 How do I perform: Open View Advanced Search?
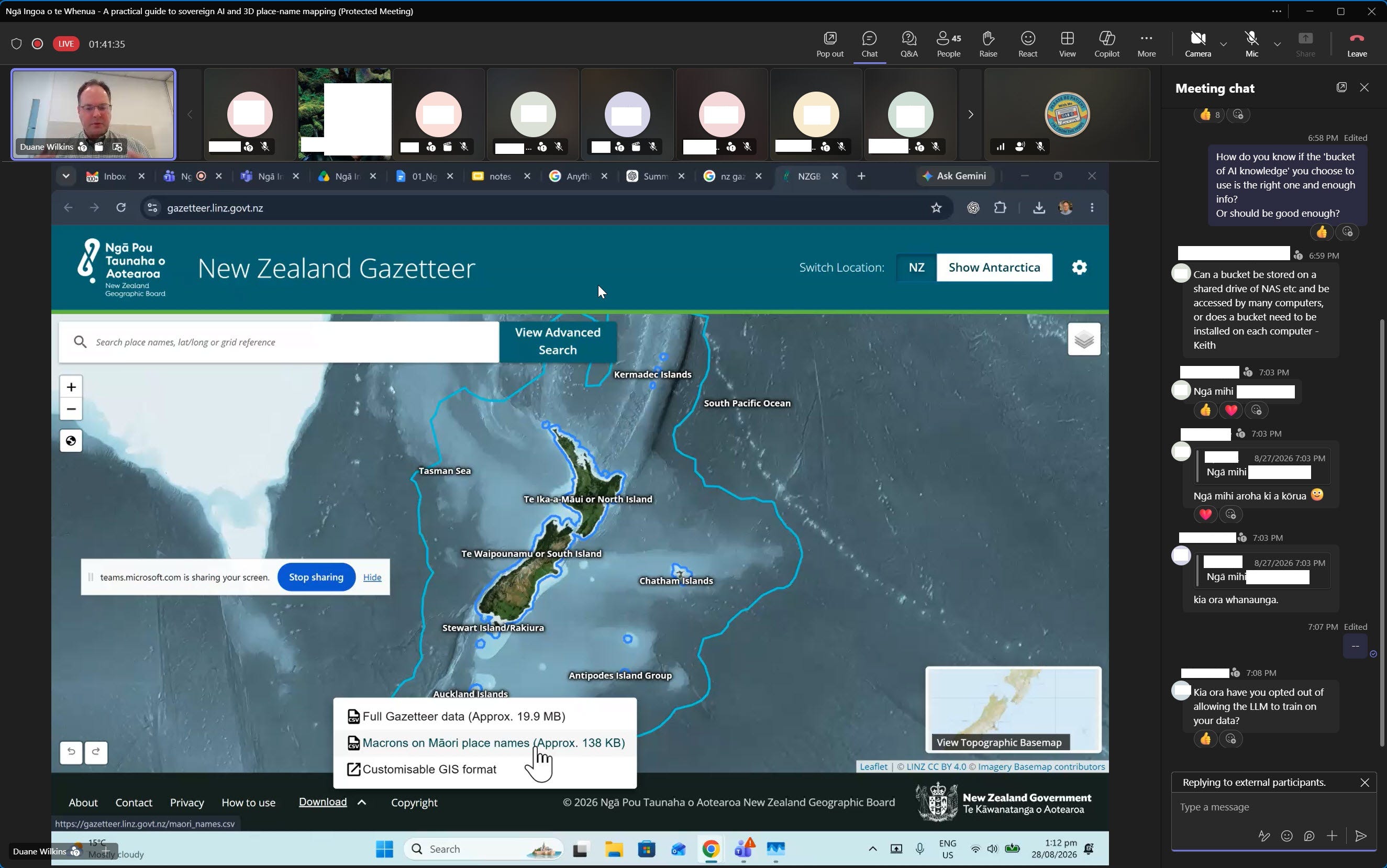tap(558, 341)
